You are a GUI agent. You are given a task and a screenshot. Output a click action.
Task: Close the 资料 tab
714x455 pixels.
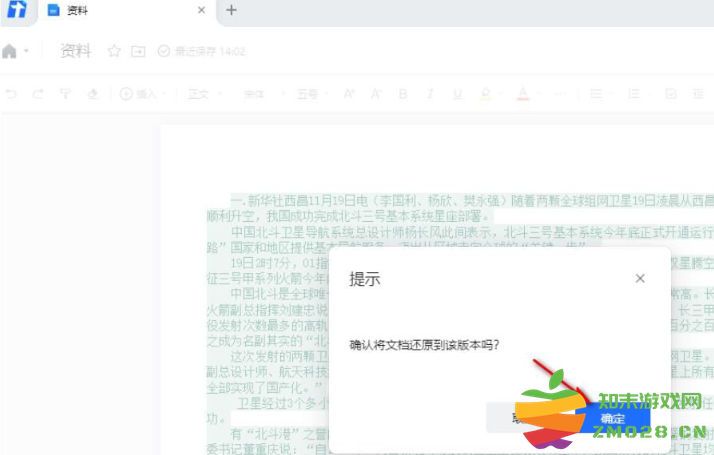[202, 10]
